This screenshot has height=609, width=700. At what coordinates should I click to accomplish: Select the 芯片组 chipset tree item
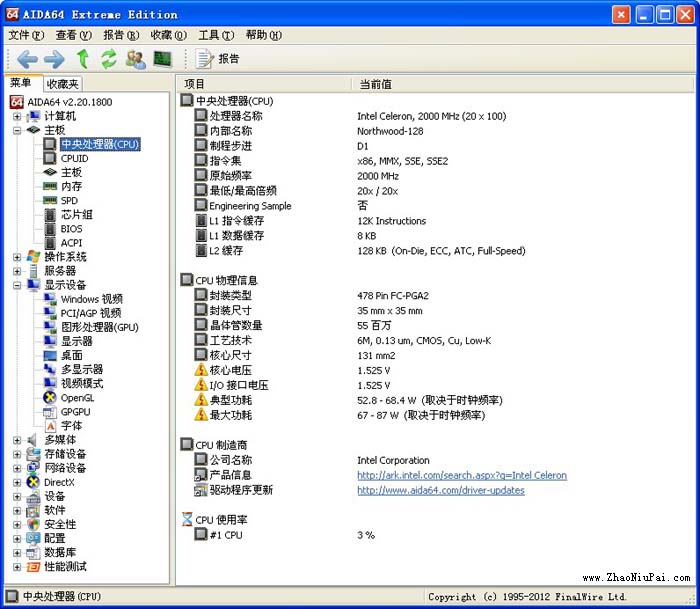(x=76, y=215)
